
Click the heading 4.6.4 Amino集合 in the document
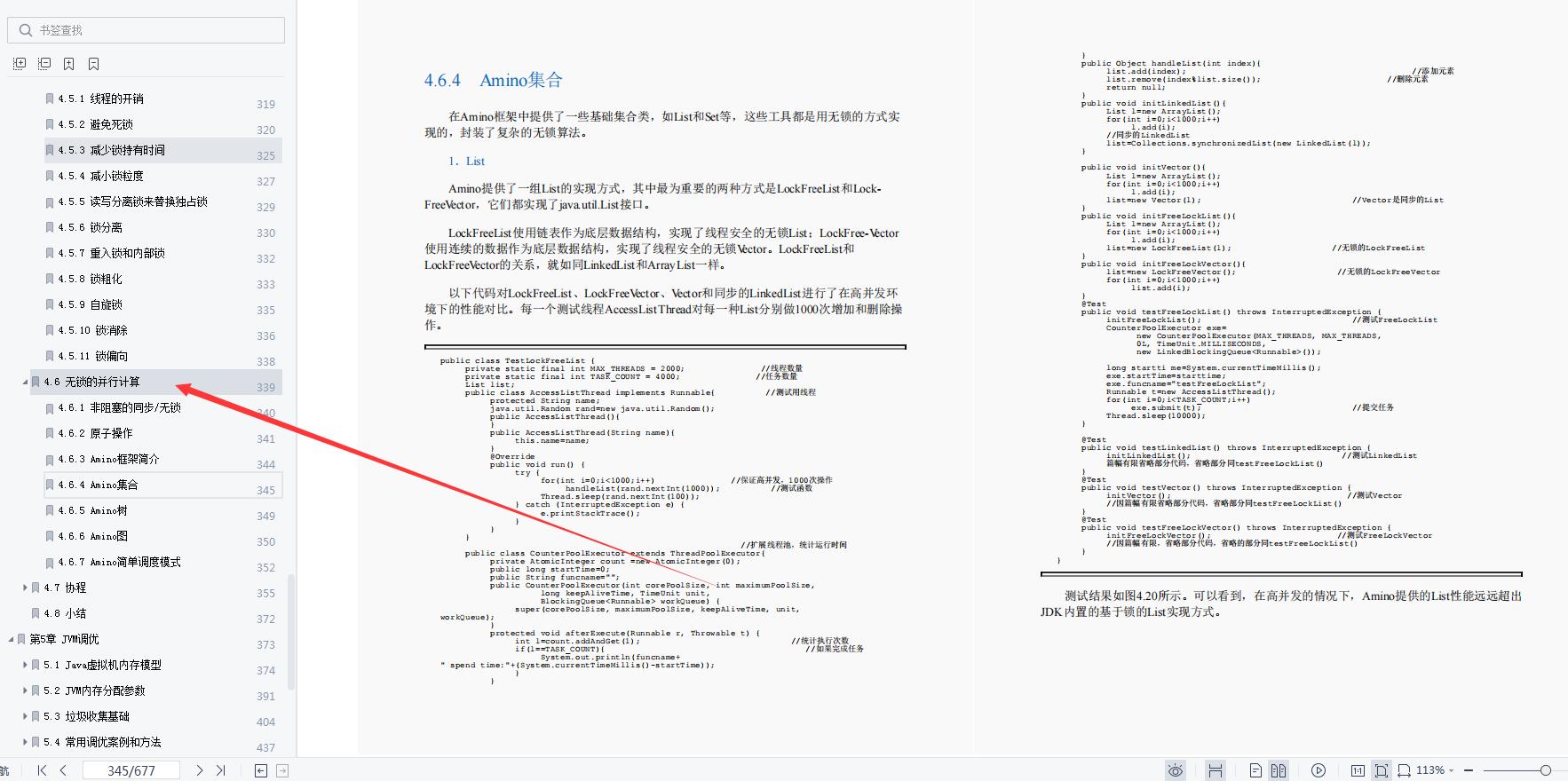click(x=494, y=80)
